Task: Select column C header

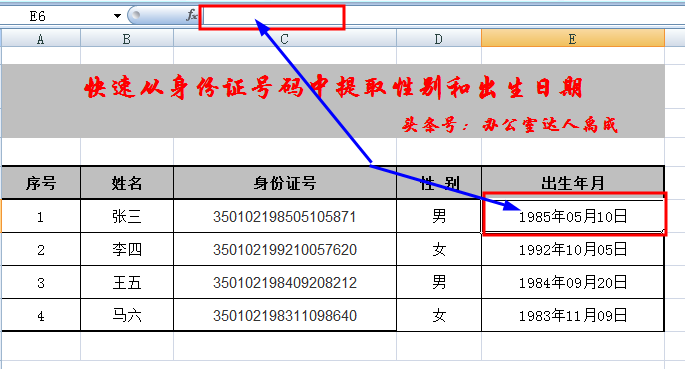Action: [x=285, y=39]
